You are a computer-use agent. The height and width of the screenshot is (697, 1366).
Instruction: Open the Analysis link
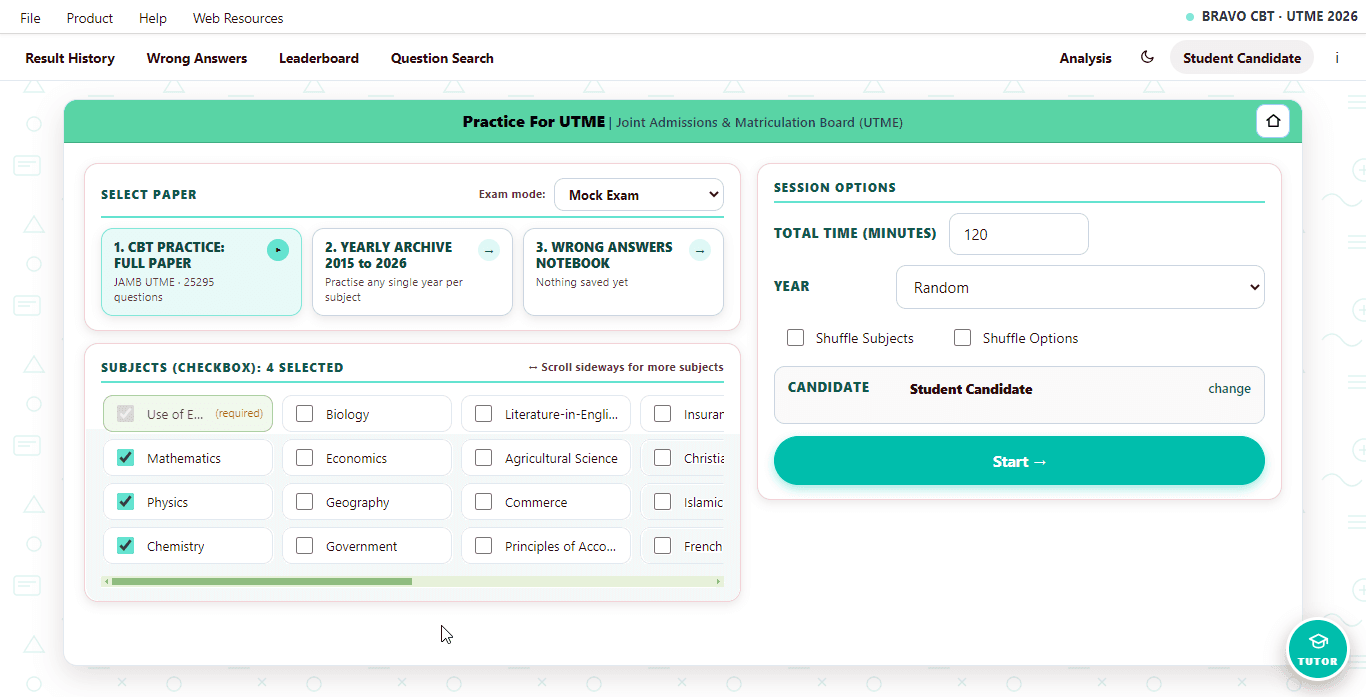click(x=1086, y=58)
